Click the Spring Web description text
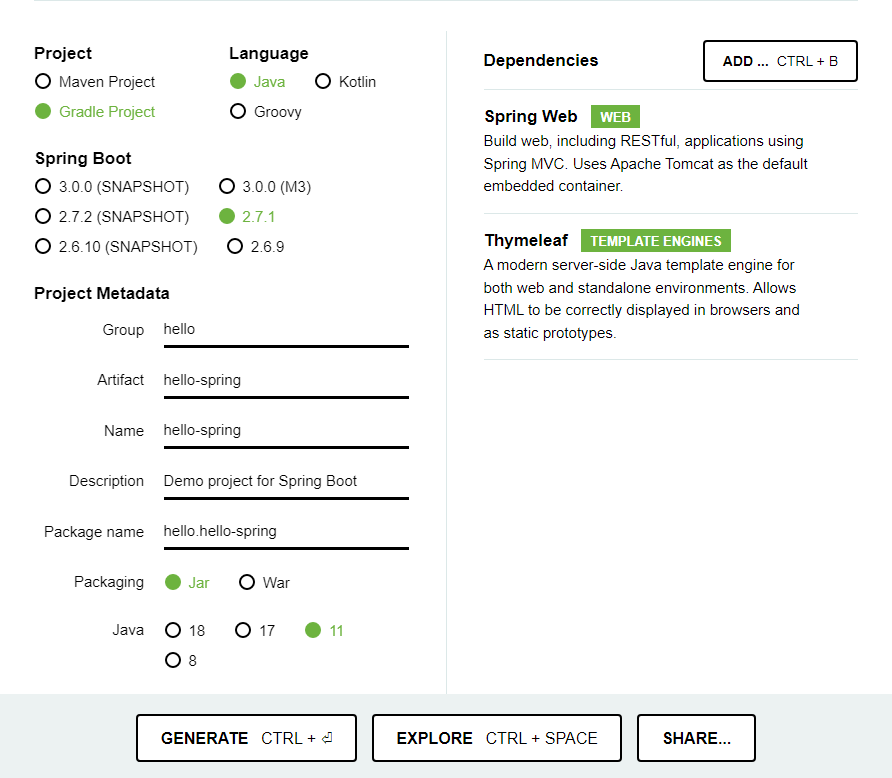Screen dimensions: 892x778 (646, 163)
